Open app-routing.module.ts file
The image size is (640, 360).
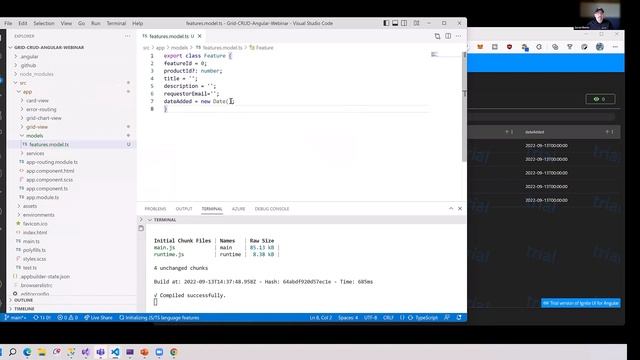(52, 162)
